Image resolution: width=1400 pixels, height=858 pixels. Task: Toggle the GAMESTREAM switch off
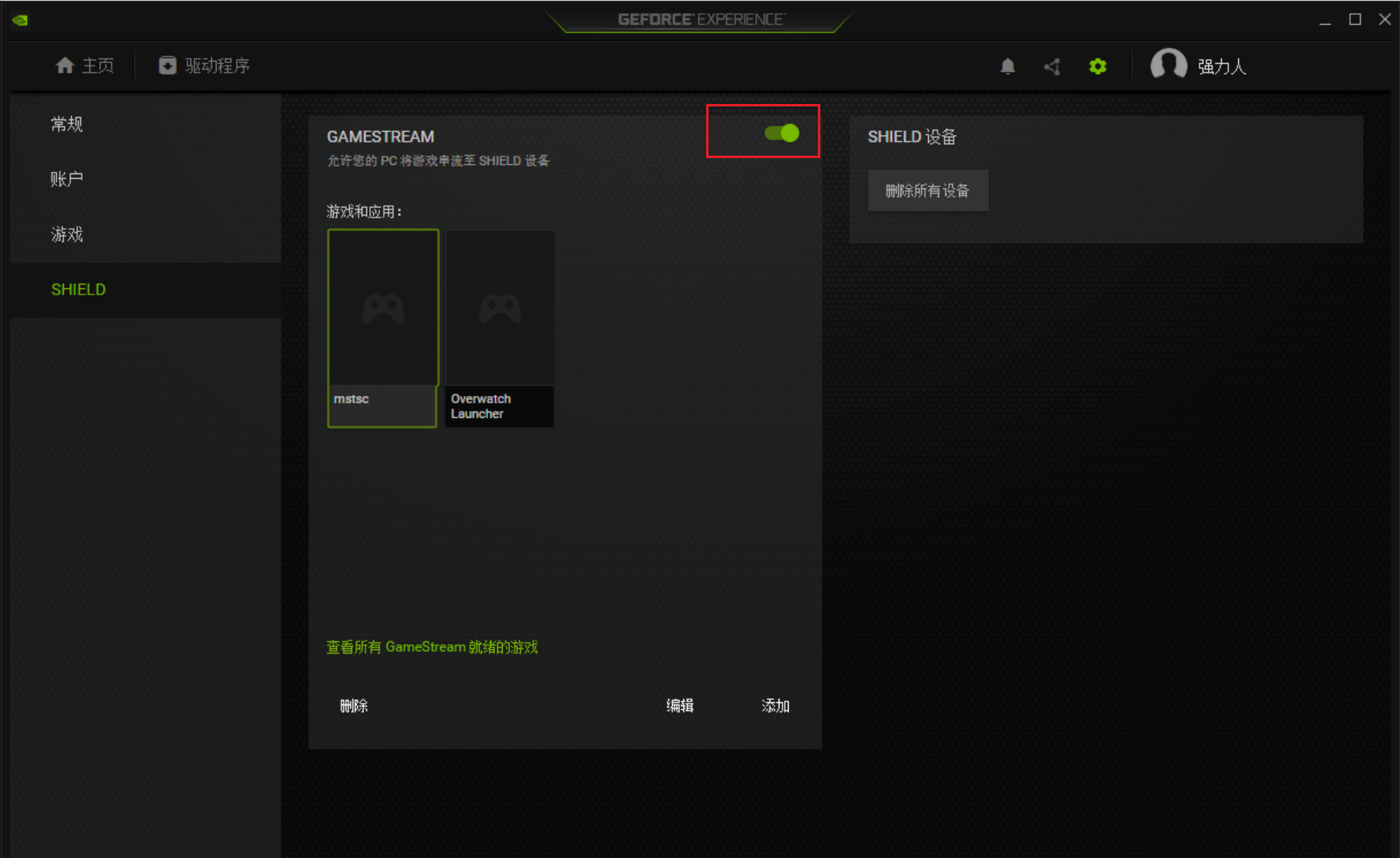coord(782,133)
